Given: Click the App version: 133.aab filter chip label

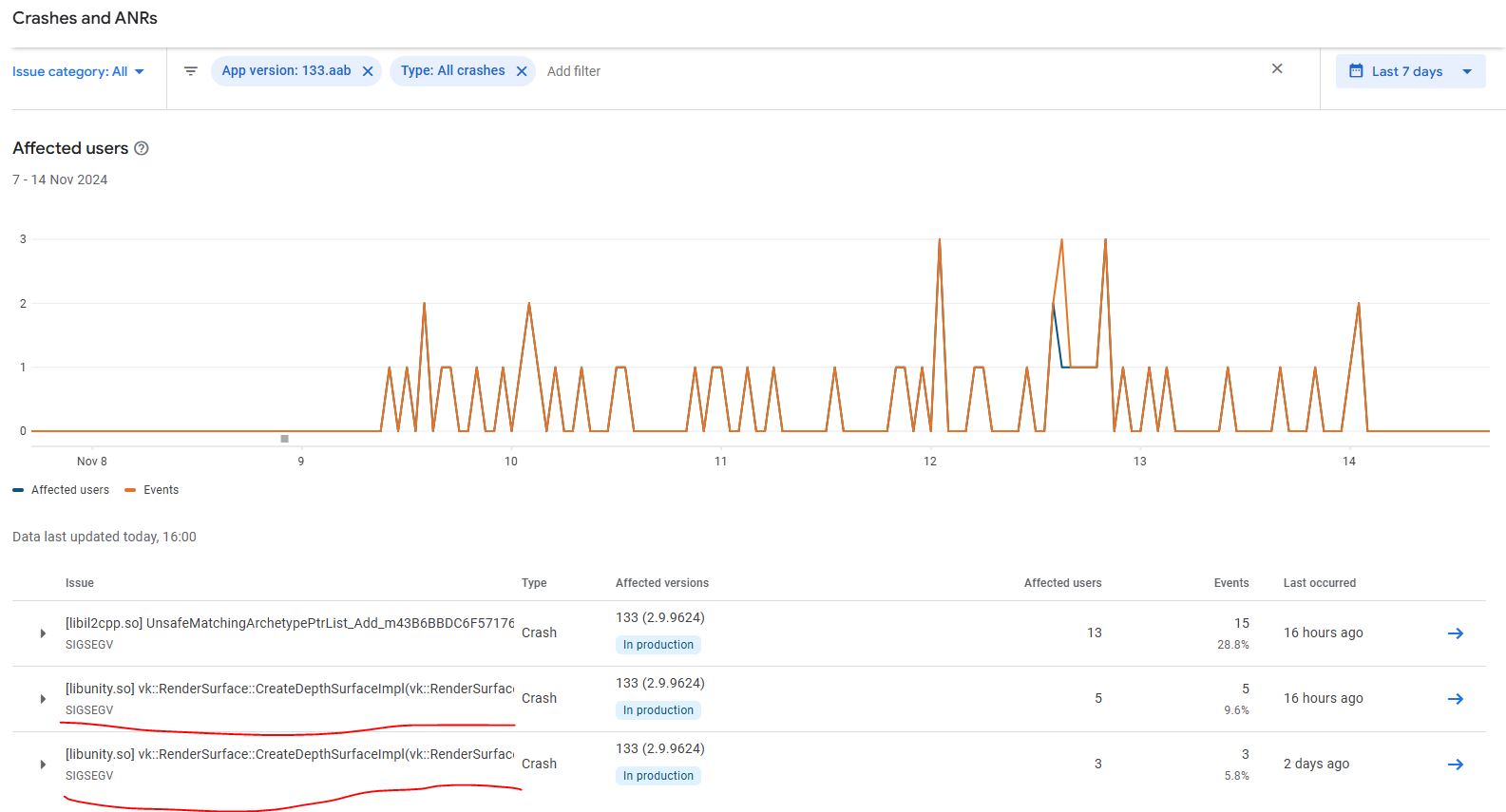Looking at the screenshot, I should tap(286, 71).
